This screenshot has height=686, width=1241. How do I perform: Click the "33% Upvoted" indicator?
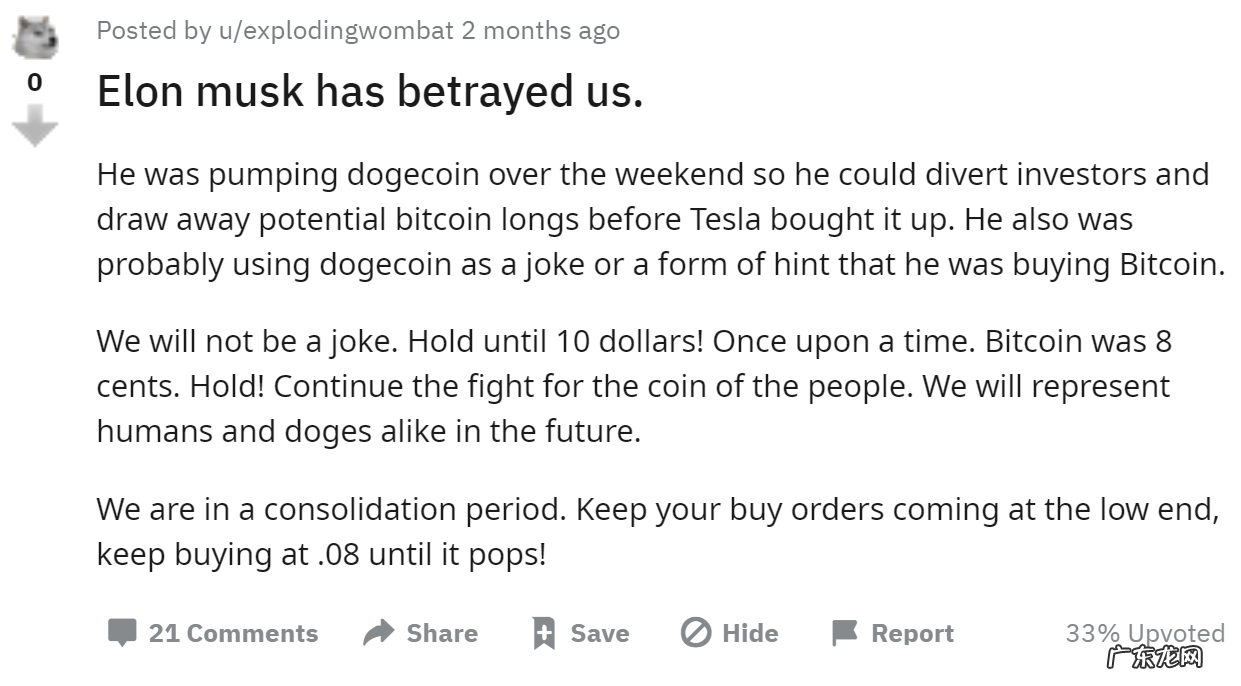(1144, 632)
